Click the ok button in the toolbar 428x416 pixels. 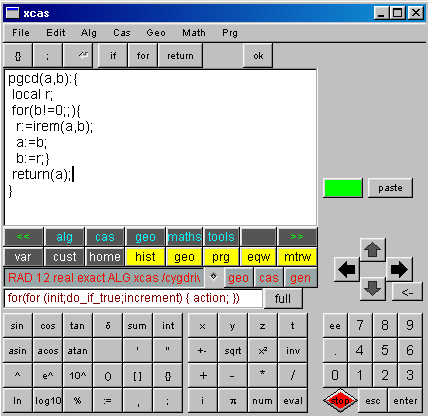tap(258, 55)
